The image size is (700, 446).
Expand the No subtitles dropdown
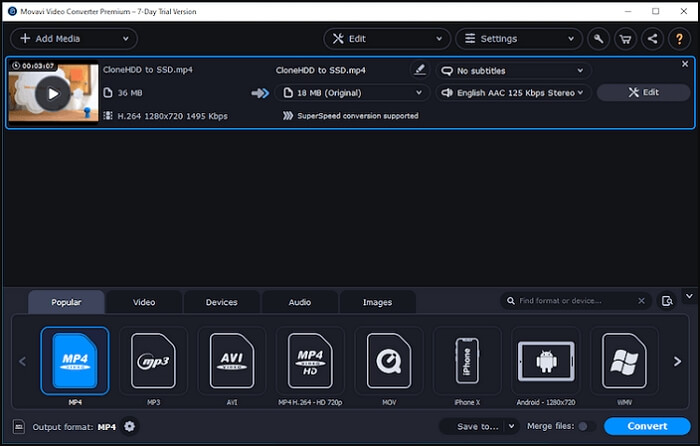click(512, 71)
